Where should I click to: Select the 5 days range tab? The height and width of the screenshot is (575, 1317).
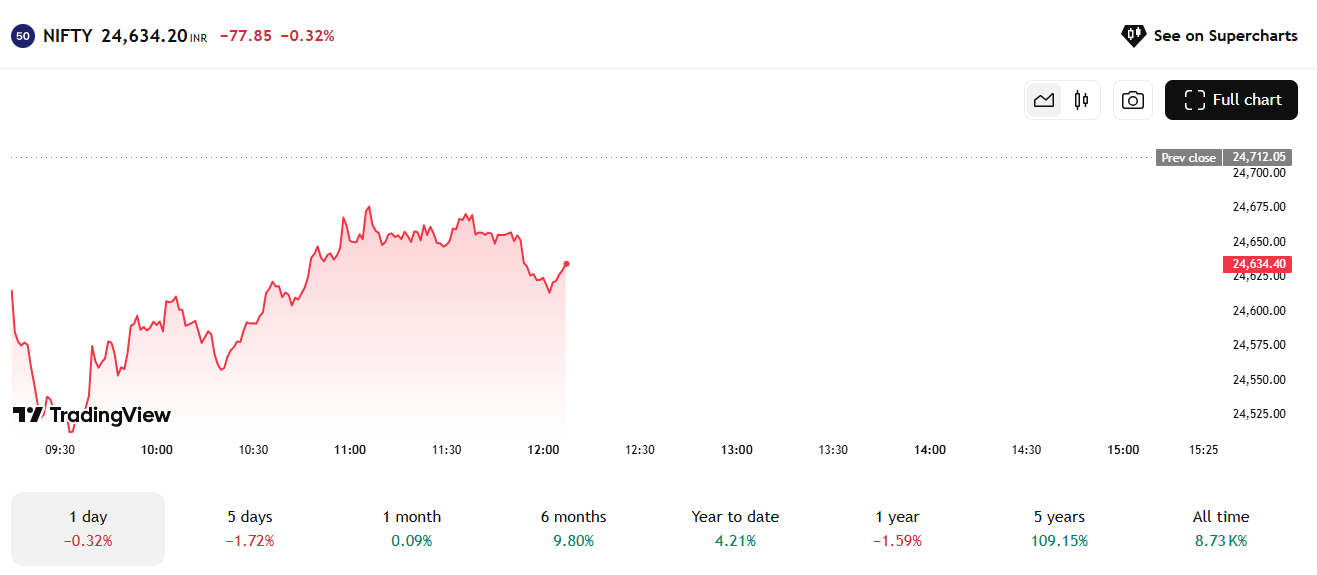coord(250,529)
